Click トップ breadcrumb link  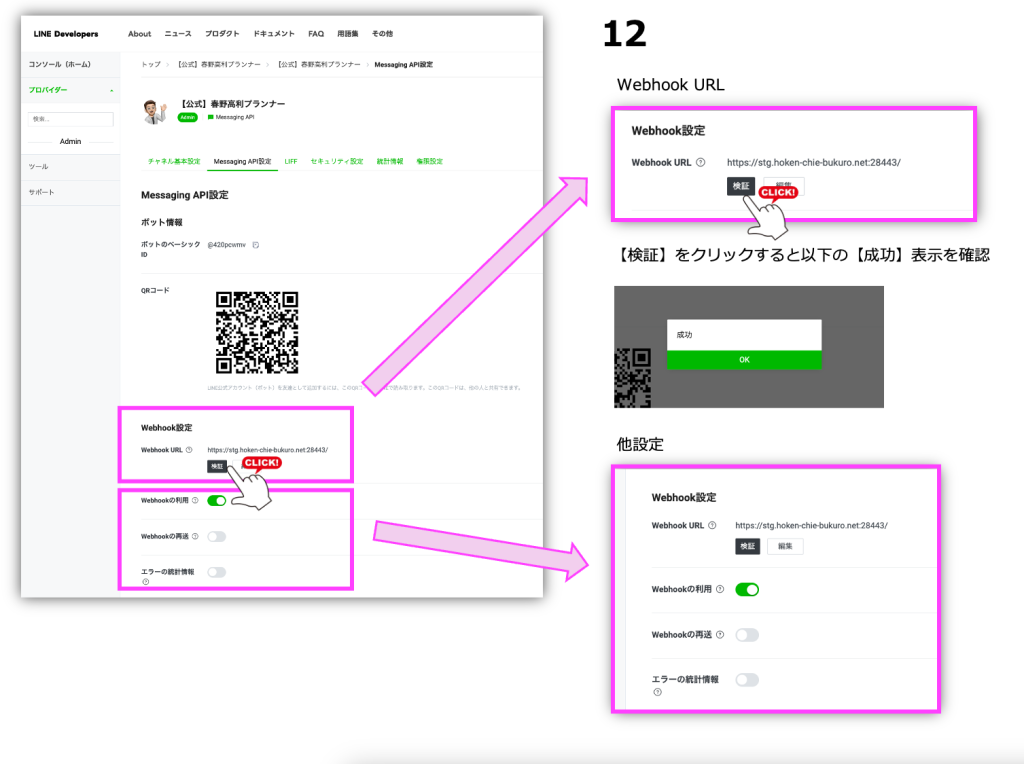coord(151,65)
